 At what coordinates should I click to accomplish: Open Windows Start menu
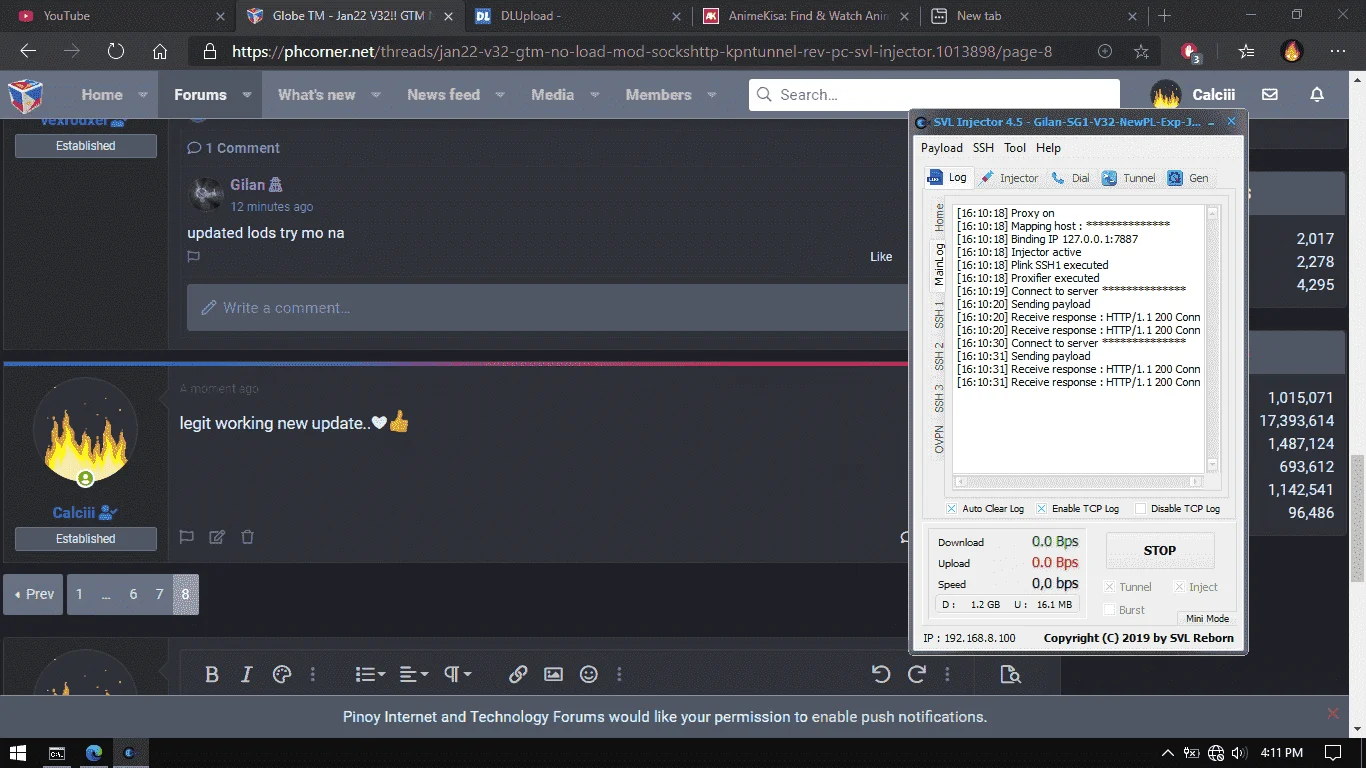[x=18, y=752]
